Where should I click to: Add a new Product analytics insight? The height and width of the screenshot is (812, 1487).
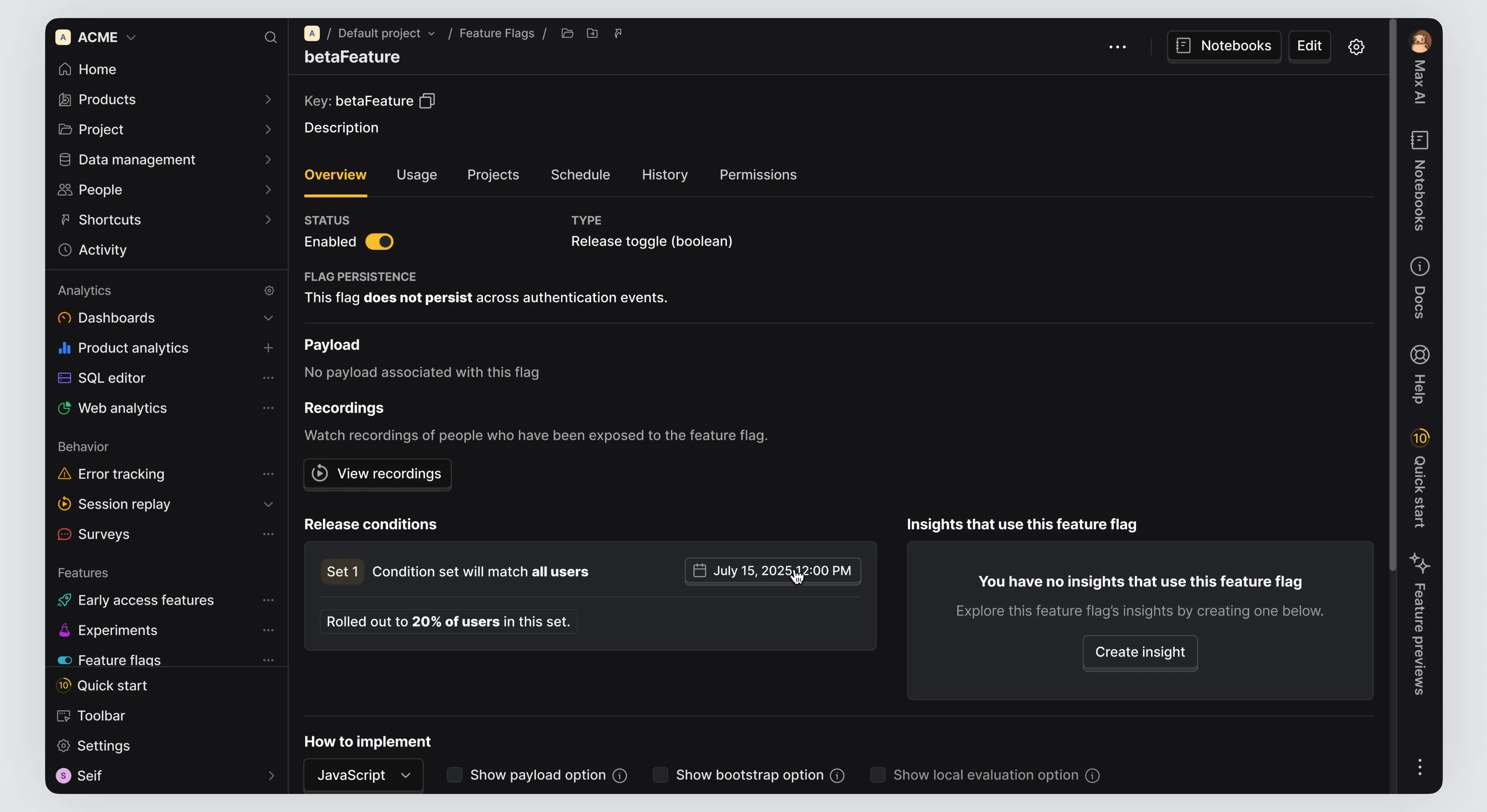[x=268, y=347]
